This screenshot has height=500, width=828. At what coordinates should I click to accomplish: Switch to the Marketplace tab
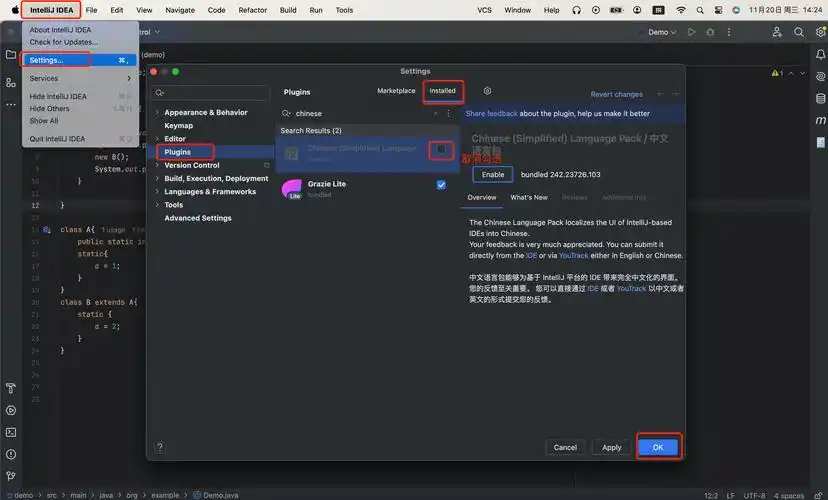point(395,91)
